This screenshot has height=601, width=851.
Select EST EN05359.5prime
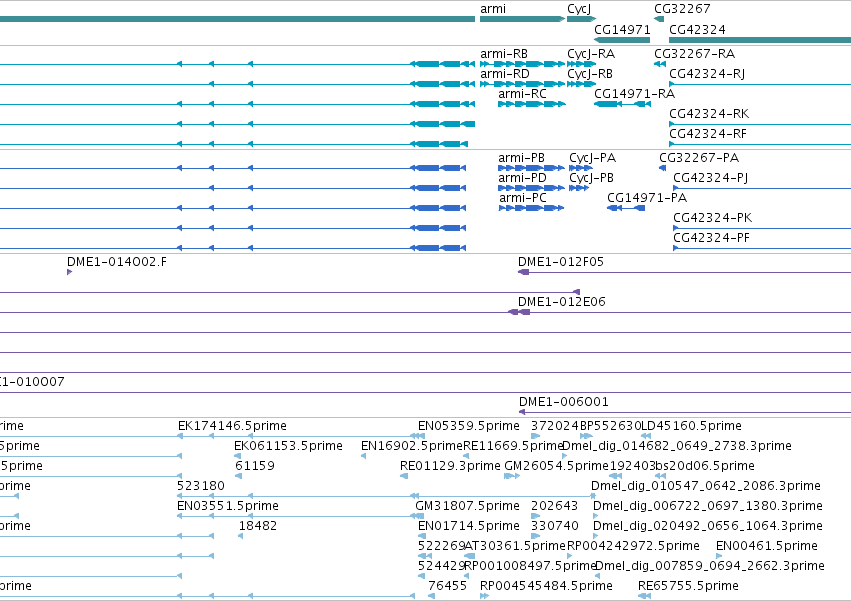[468, 426]
